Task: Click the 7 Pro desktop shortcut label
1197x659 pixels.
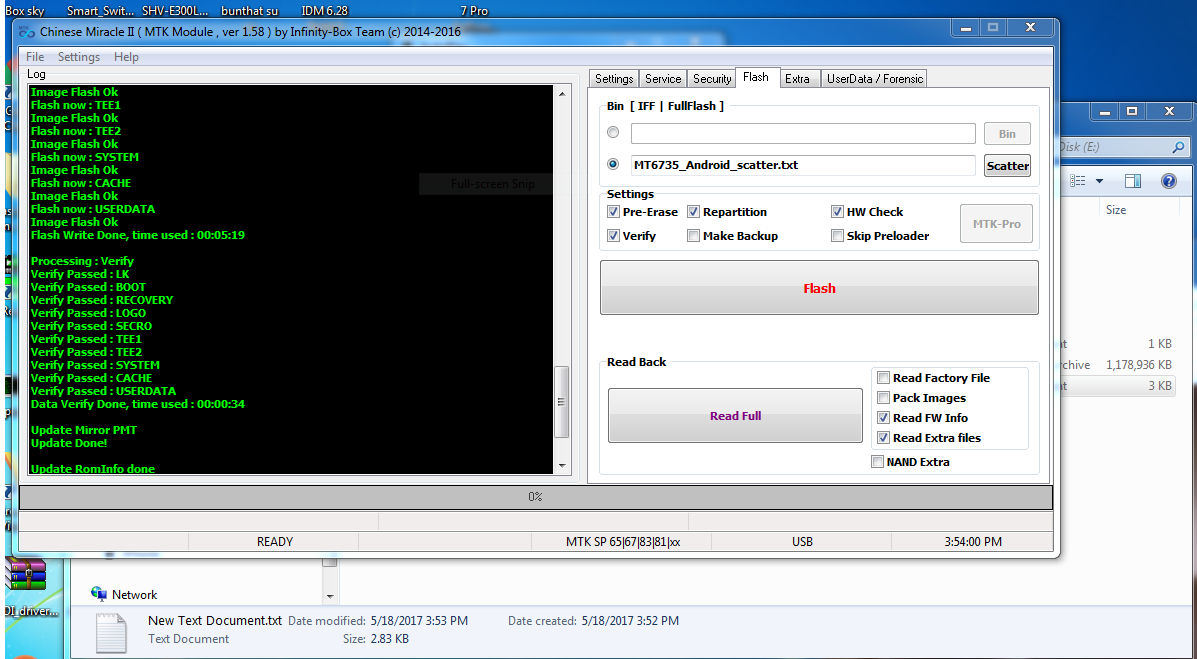Action: click(474, 11)
